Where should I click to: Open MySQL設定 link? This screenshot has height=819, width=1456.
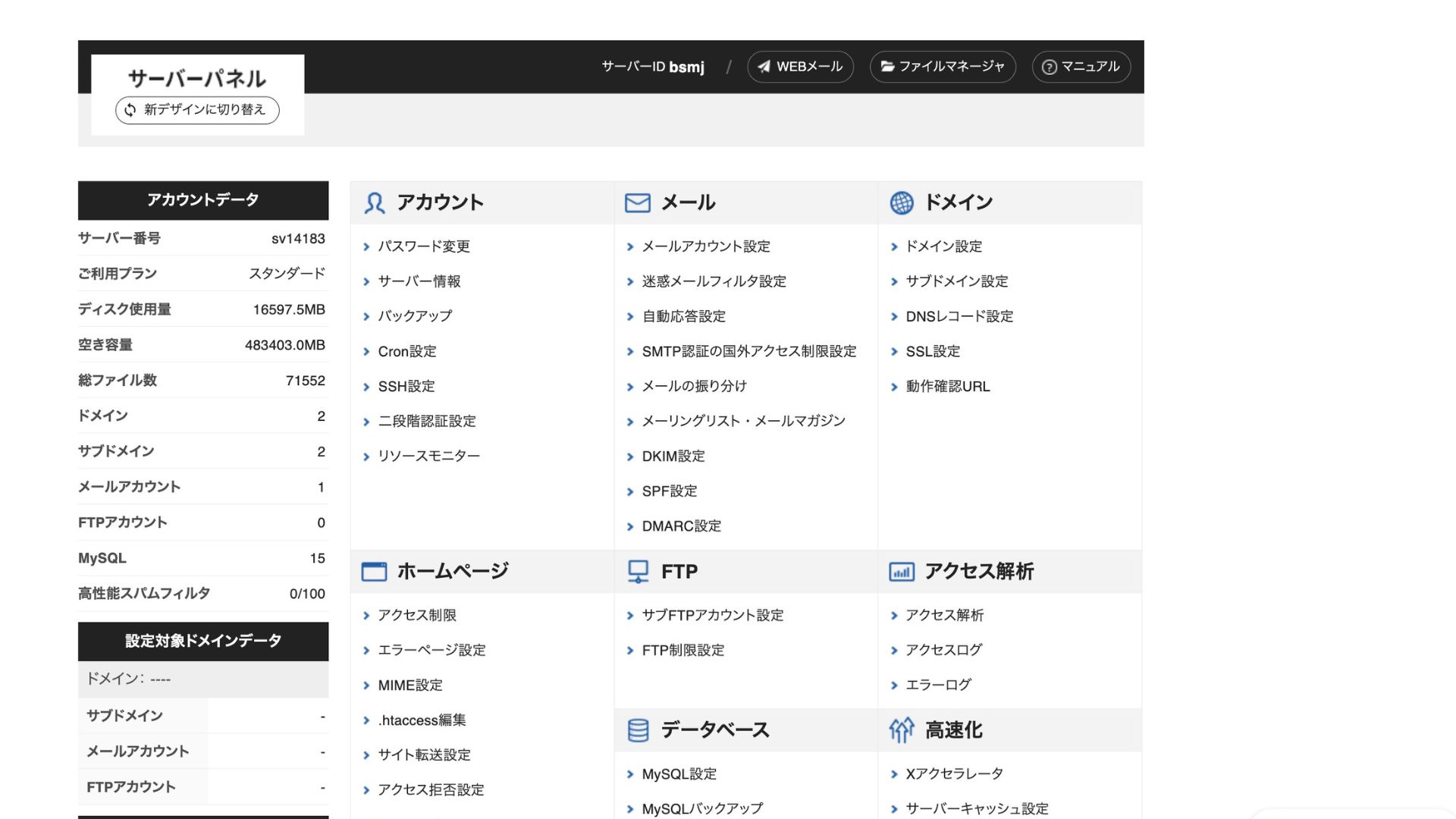(x=679, y=774)
